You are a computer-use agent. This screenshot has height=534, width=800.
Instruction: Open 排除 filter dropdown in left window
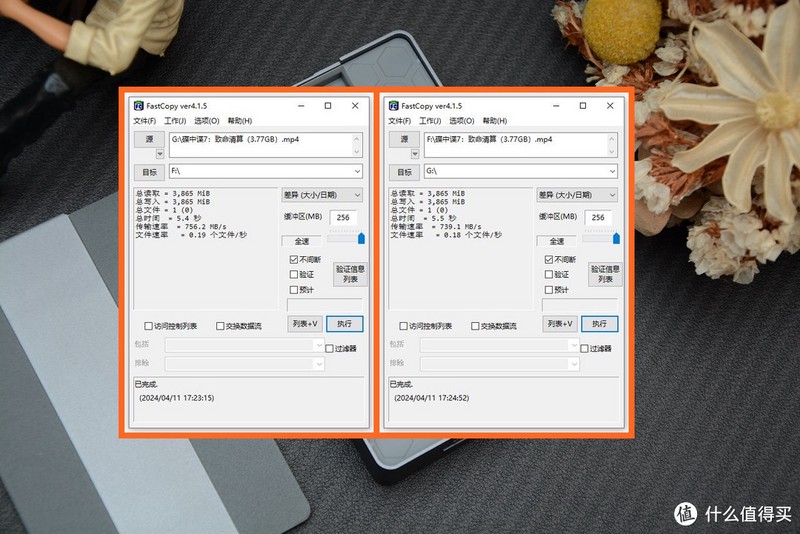click(x=244, y=364)
